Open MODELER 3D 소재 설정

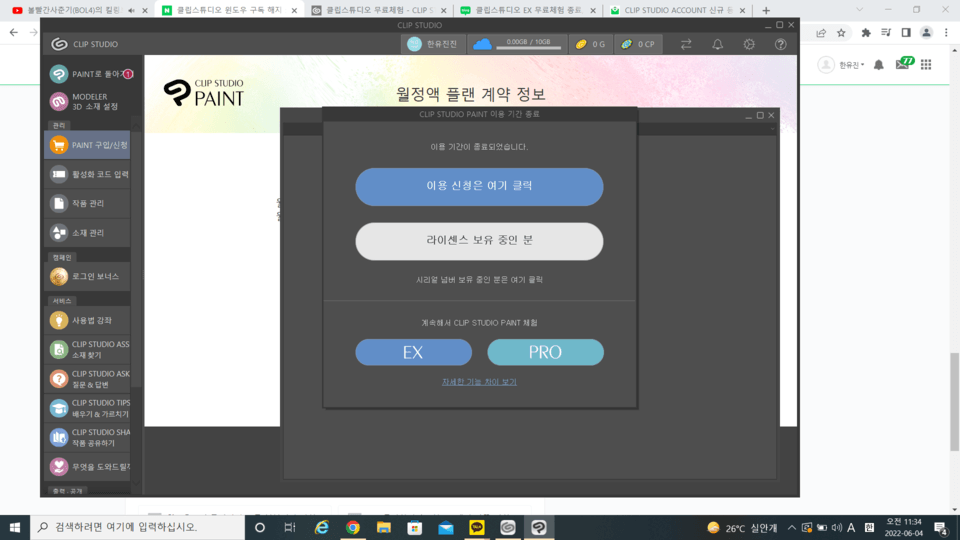click(88, 102)
